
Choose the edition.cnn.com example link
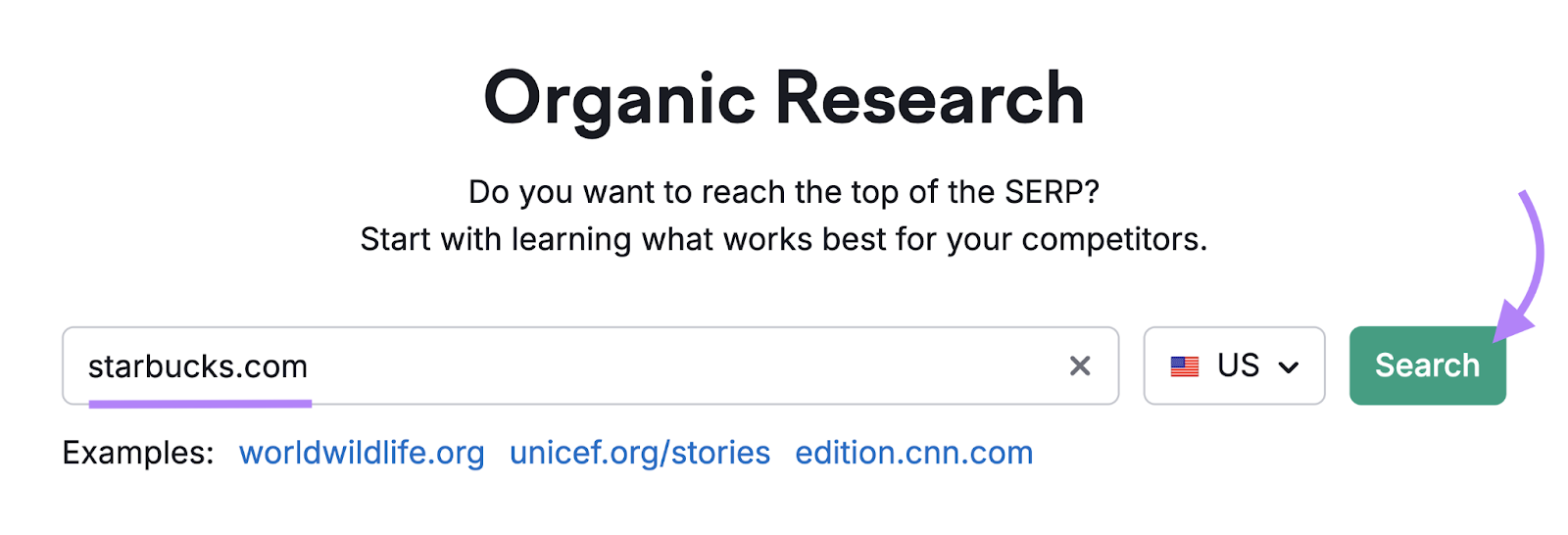(913, 453)
